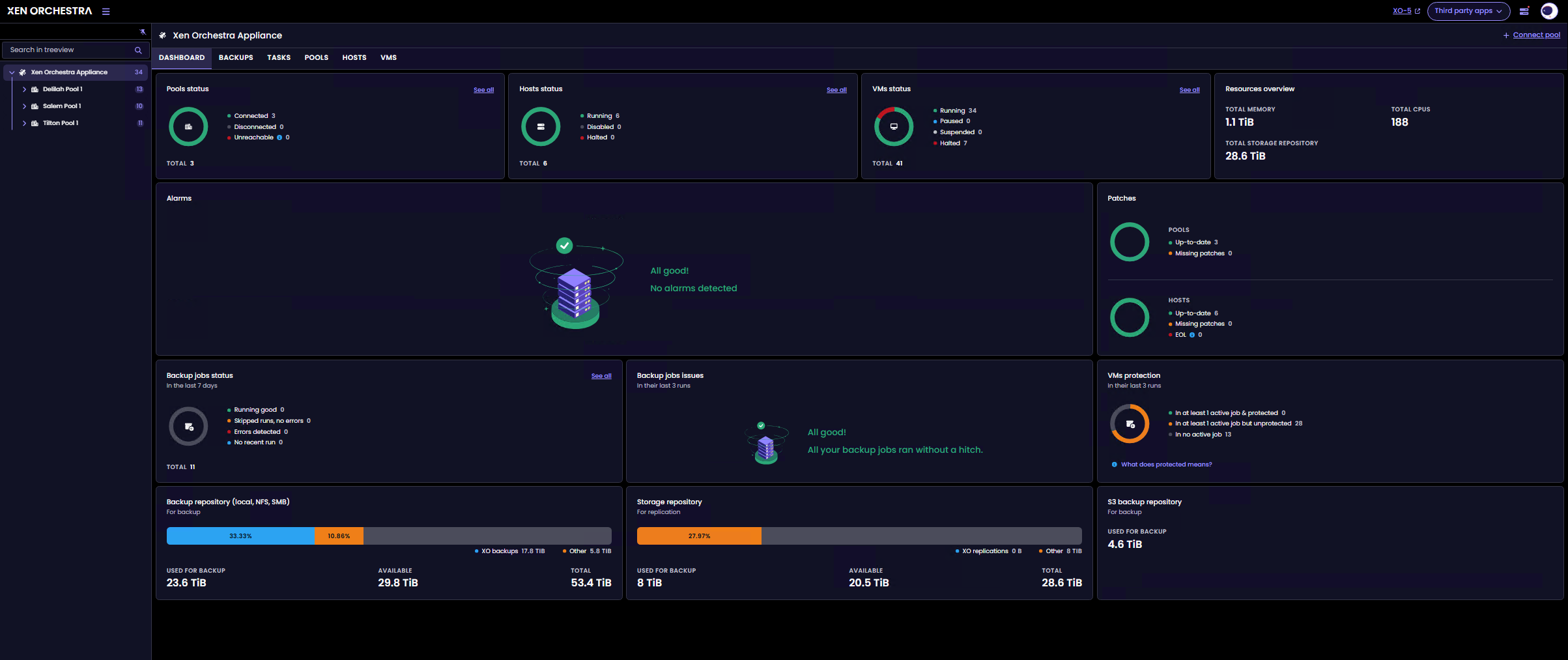This screenshot has height=660, width=1568.
Task: Expand the Salem Pool 1 tree node
Action: (x=24, y=106)
